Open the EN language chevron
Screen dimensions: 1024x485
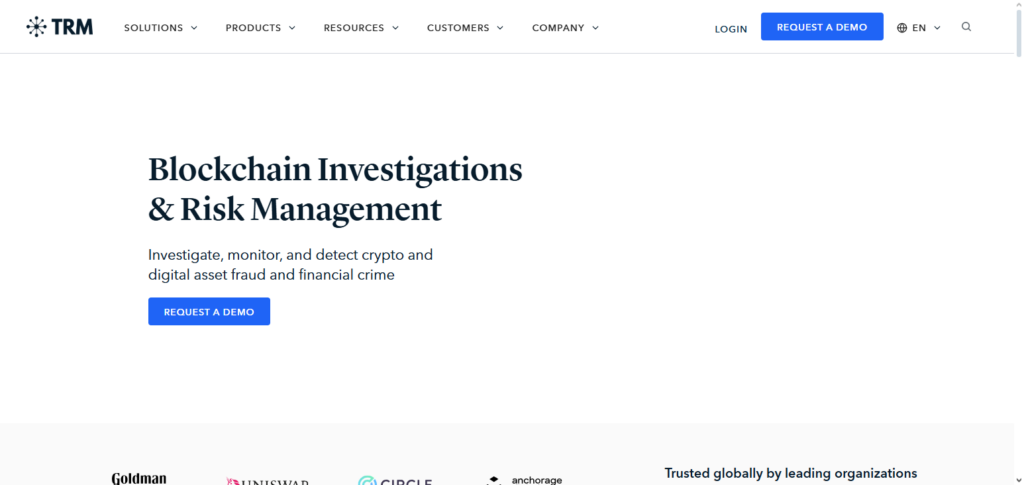[937, 28]
